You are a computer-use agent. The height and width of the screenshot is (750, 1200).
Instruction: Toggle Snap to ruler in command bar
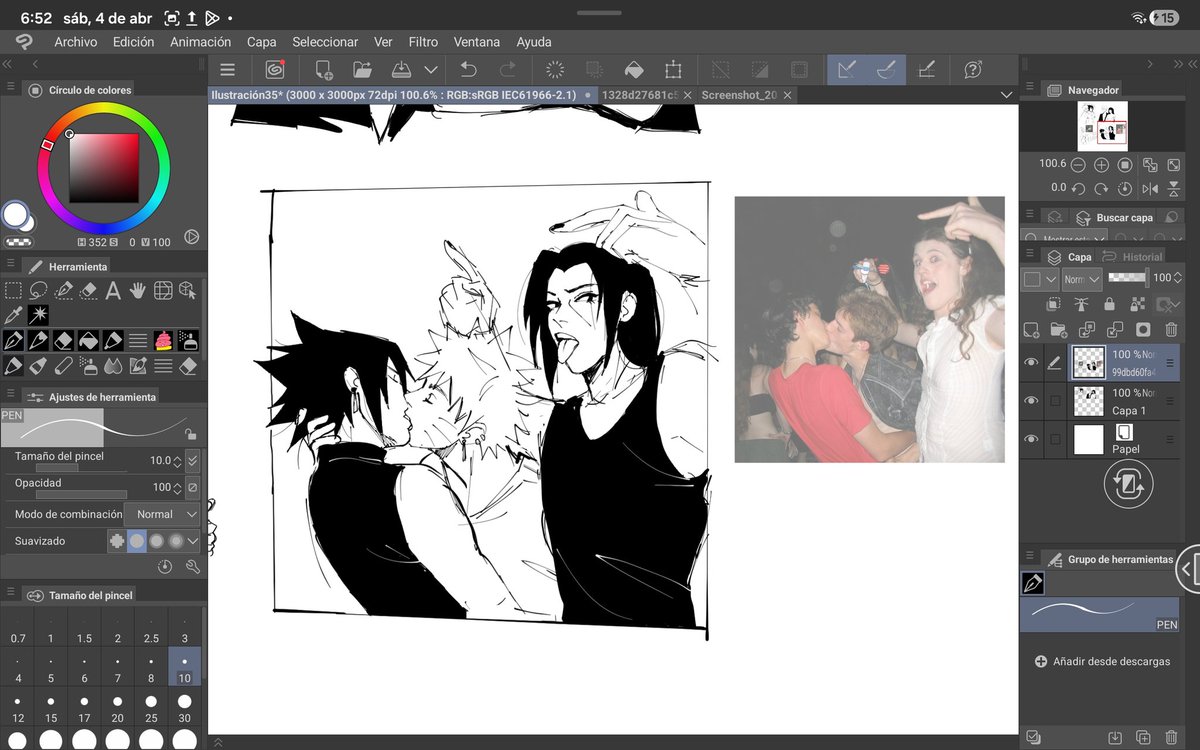(x=847, y=69)
